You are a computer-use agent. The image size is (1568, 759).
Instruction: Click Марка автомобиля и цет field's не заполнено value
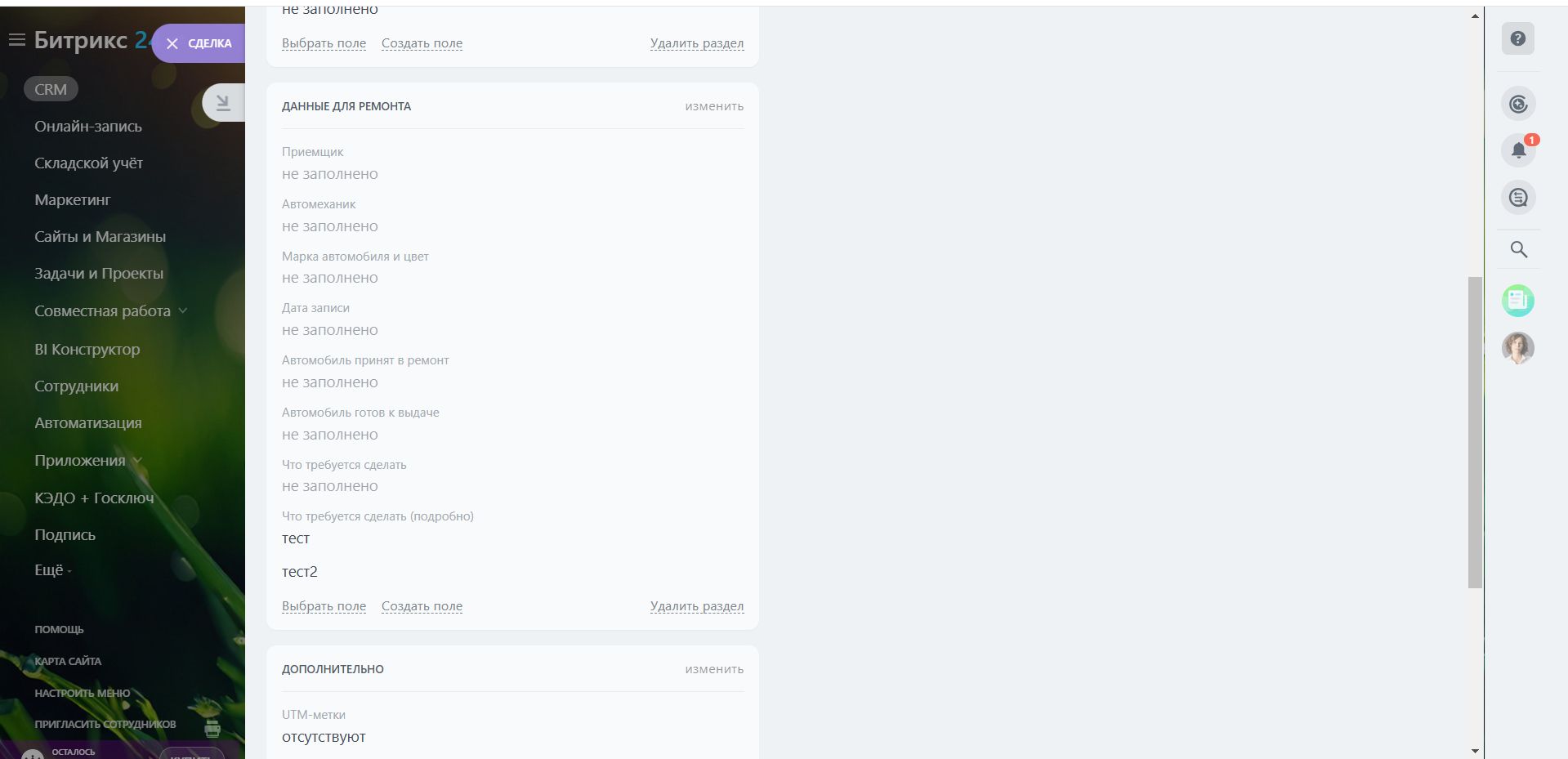[x=330, y=278]
